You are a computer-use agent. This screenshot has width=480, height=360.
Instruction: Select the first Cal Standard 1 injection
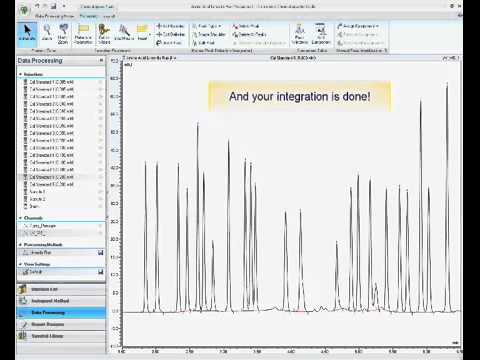(x=61, y=82)
